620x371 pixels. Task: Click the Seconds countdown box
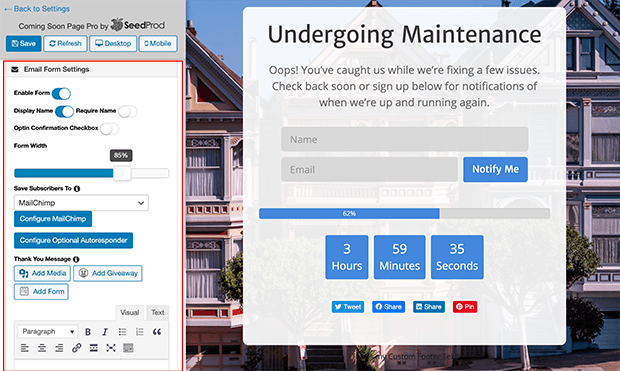pyautogui.click(x=457, y=257)
